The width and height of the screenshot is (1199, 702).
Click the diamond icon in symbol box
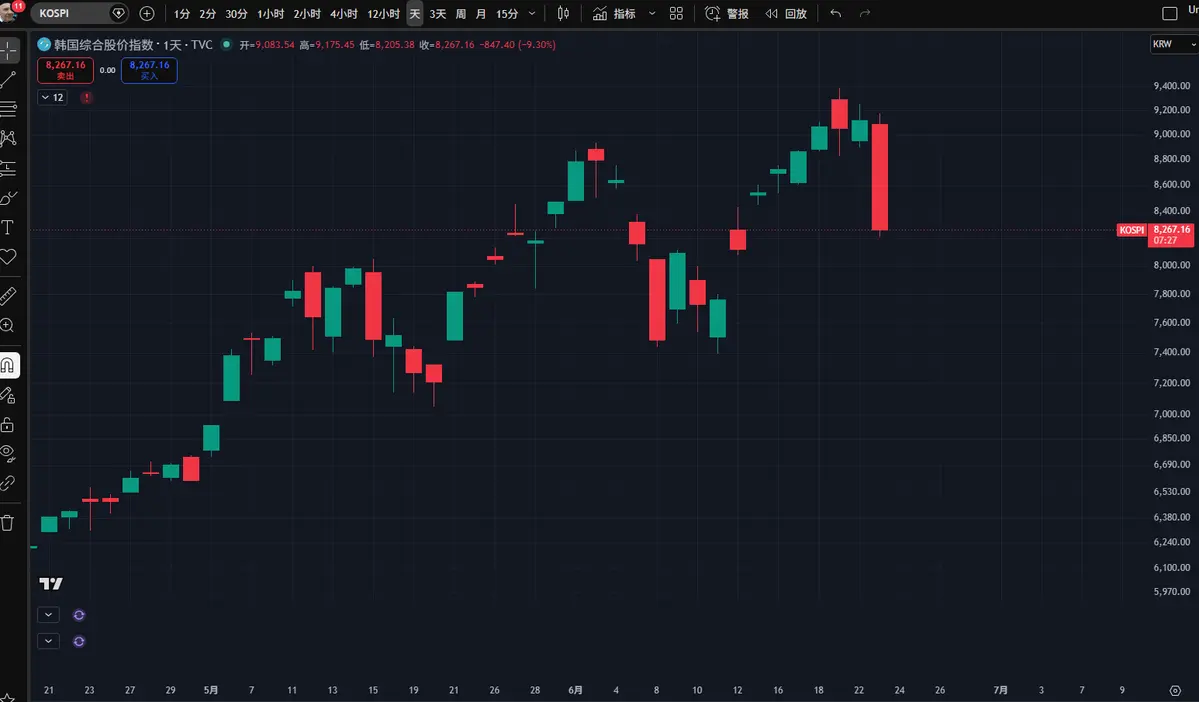[x=118, y=13]
